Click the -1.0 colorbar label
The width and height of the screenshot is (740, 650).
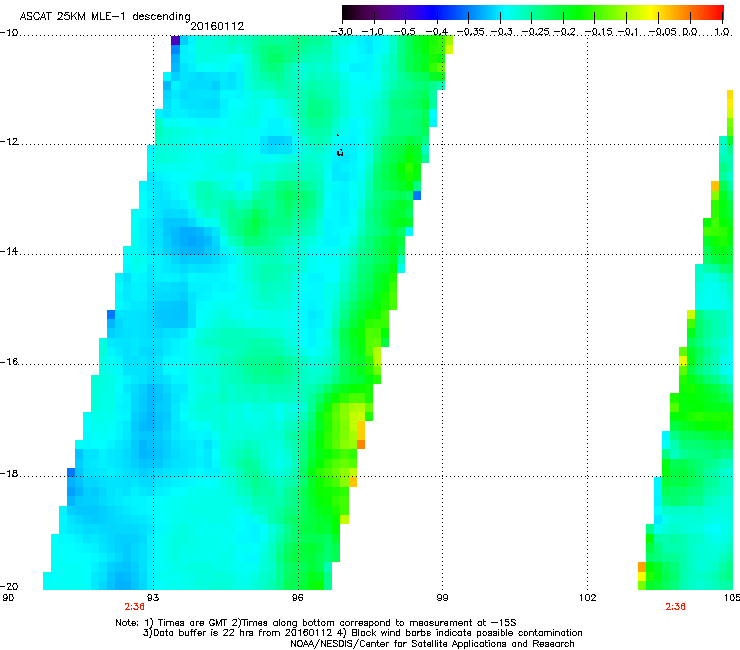click(x=373, y=32)
